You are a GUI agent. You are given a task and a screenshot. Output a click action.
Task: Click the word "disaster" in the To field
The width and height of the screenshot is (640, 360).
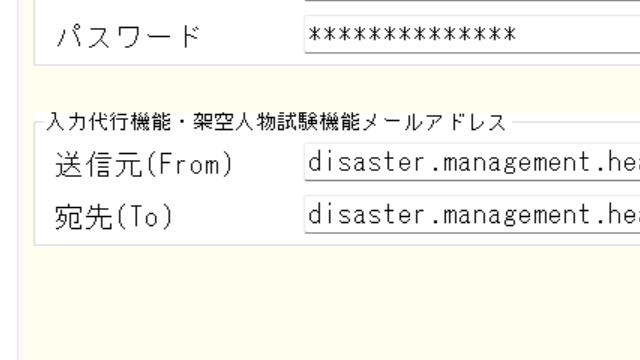(x=366, y=215)
